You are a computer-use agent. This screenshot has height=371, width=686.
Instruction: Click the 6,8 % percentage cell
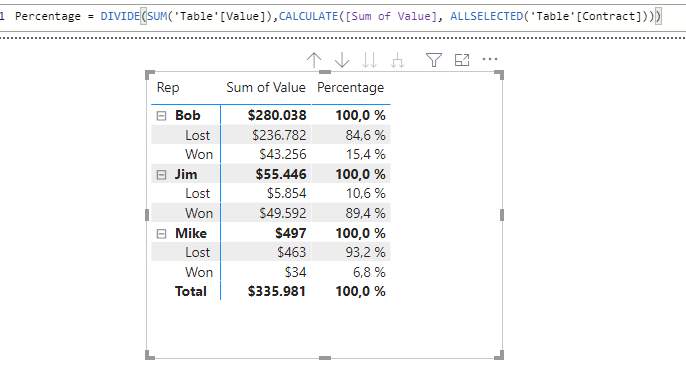(x=369, y=272)
